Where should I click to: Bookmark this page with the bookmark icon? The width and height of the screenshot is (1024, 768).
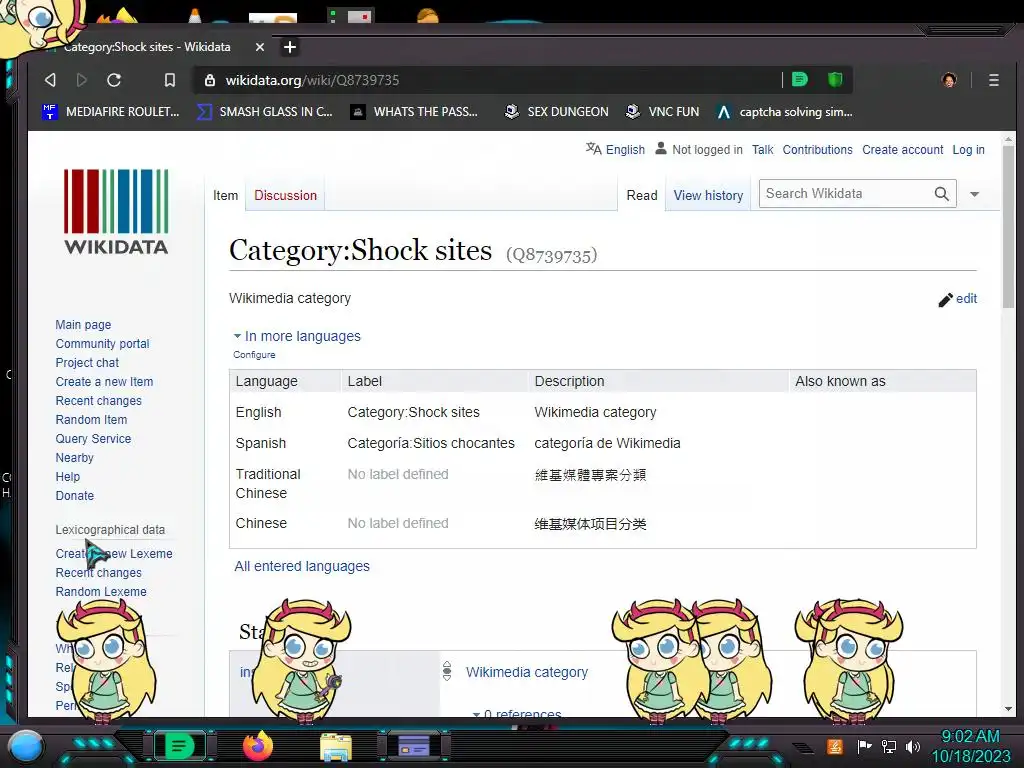click(x=170, y=80)
